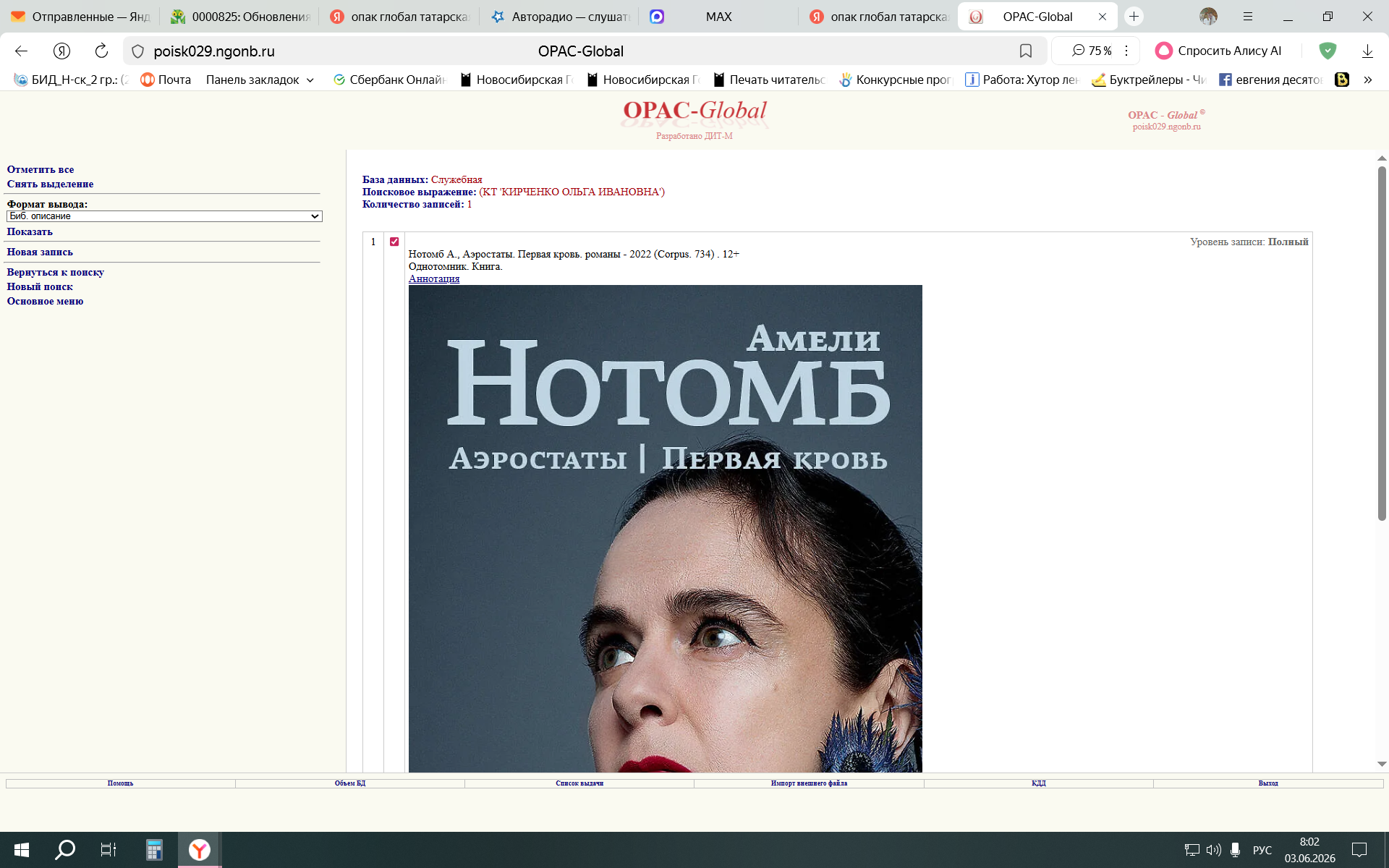Open site protection shield in address bar

point(138,51)
